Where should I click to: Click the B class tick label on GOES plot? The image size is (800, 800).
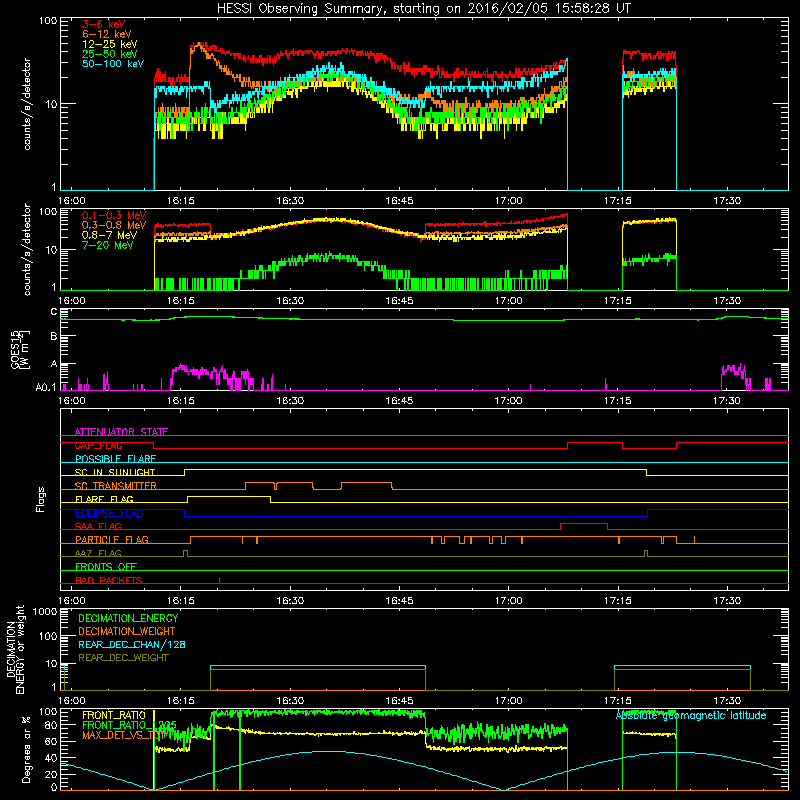54,337
